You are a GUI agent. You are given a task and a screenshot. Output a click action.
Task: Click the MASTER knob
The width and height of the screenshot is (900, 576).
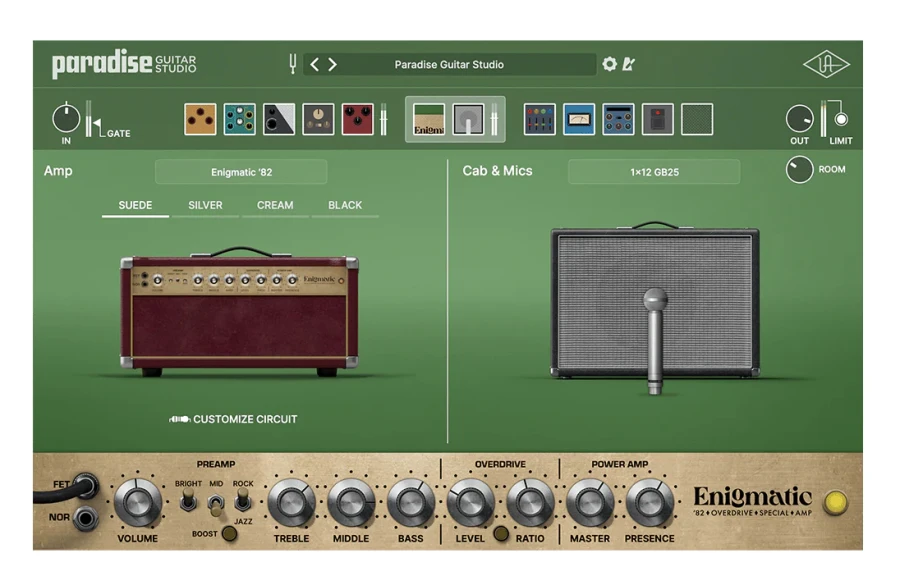click(590, 503)
